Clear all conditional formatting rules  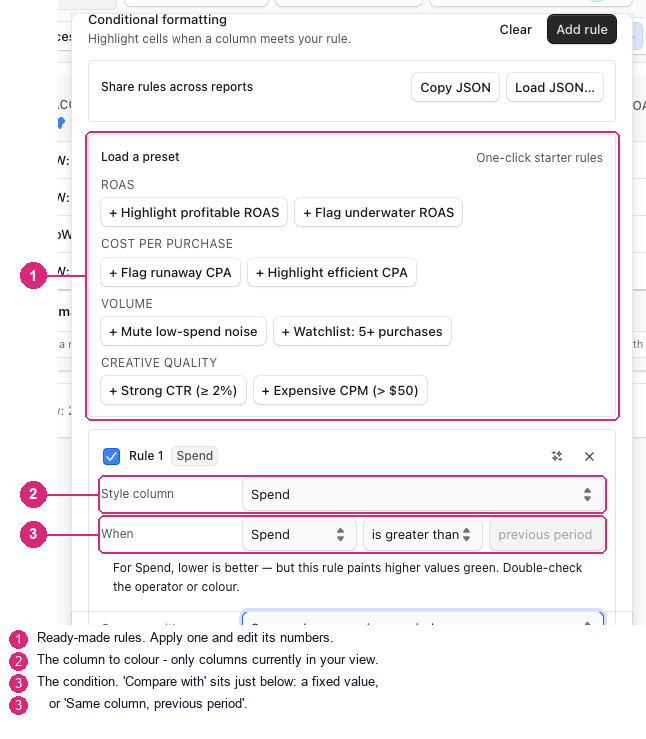[x=515, y=29]
